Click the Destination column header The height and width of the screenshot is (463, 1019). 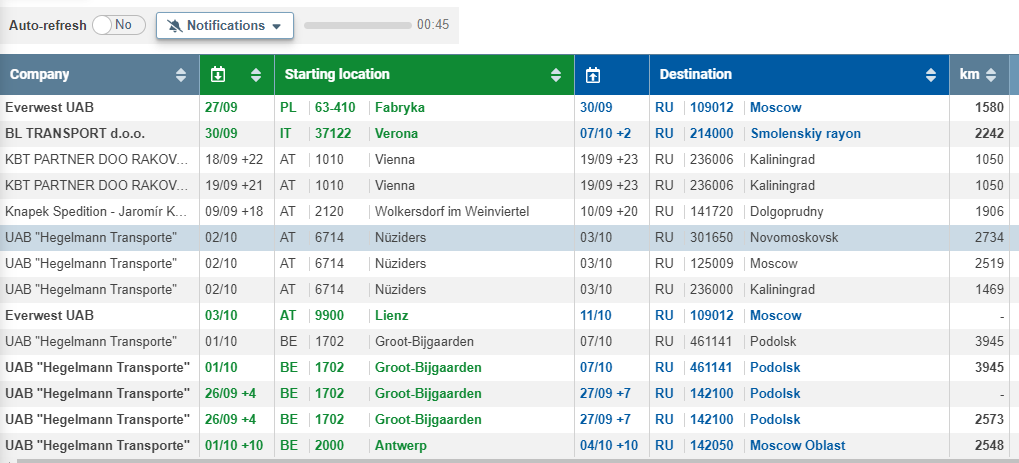click(799, 75)
